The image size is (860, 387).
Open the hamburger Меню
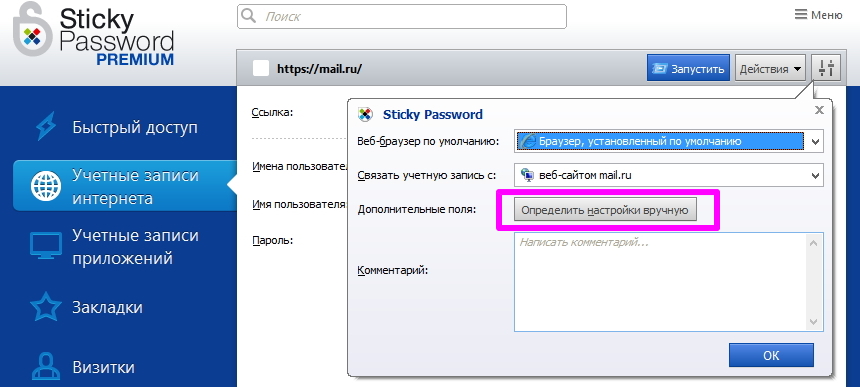point(818,15)
